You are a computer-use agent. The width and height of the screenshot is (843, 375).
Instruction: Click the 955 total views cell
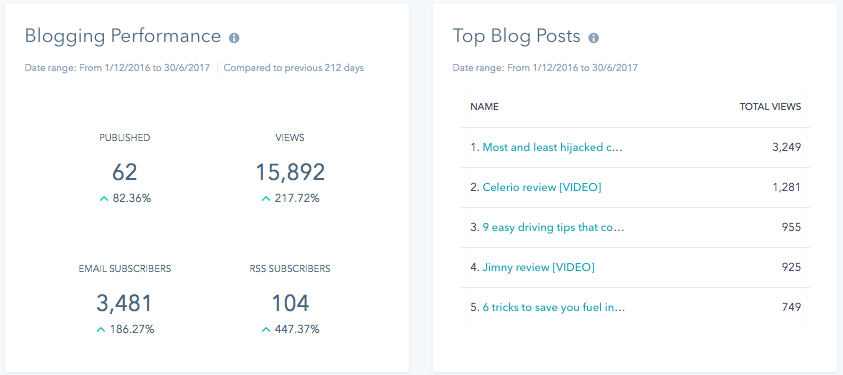791,227
